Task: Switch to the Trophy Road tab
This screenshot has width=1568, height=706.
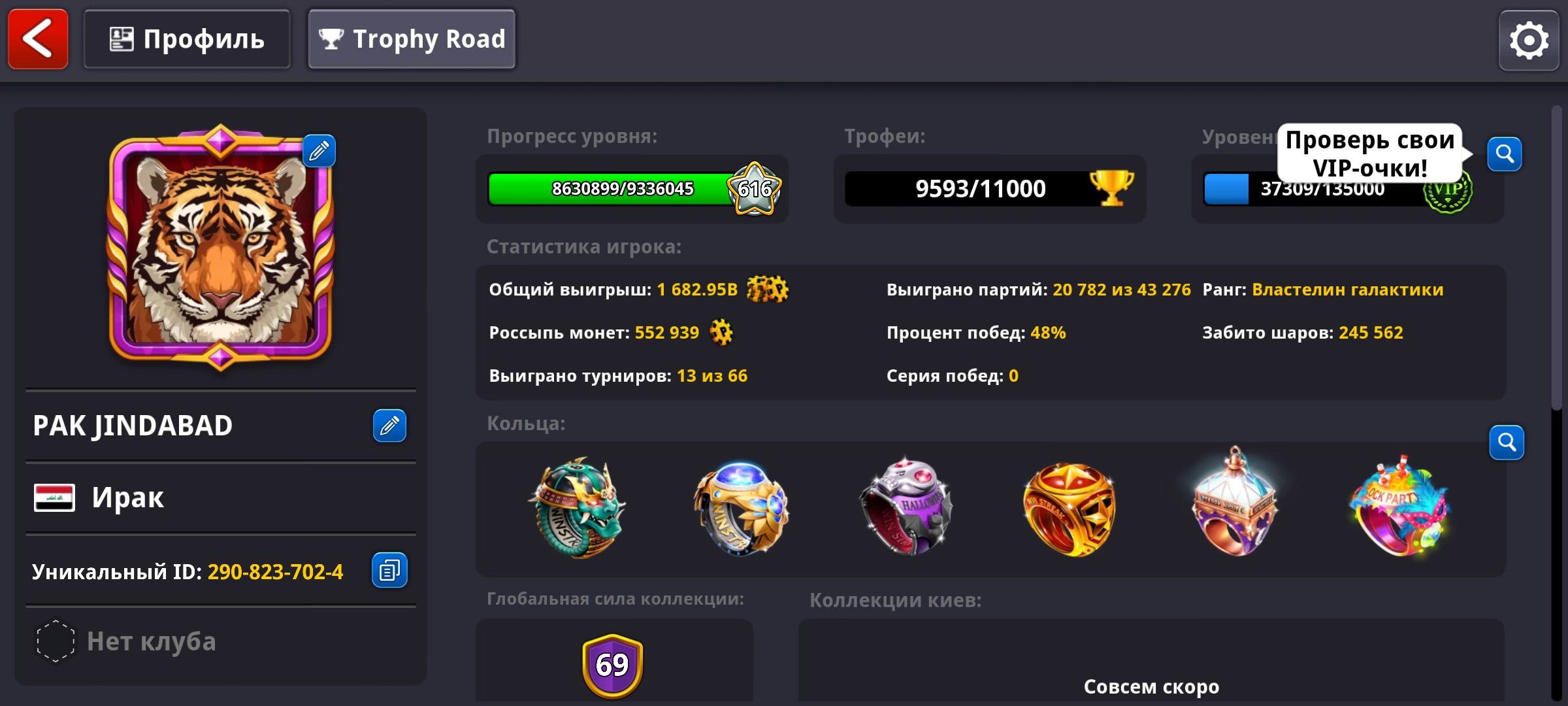Action: point(412,39)
